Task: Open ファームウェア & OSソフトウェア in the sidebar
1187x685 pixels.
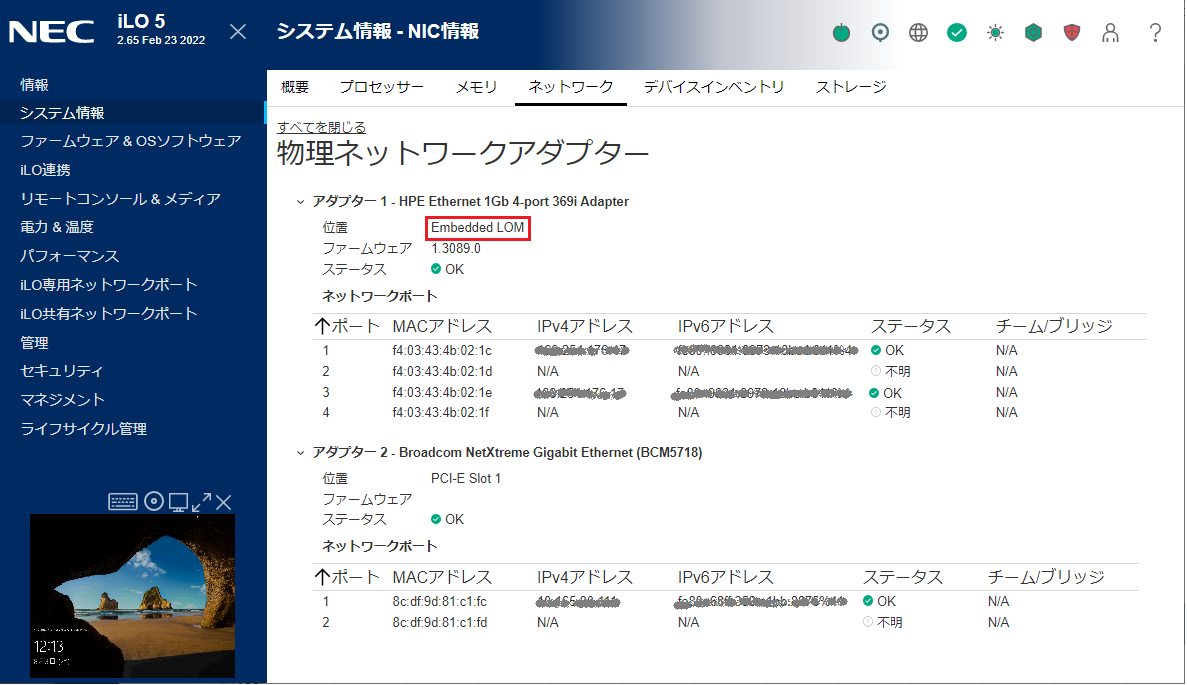Action: [132, 141]
